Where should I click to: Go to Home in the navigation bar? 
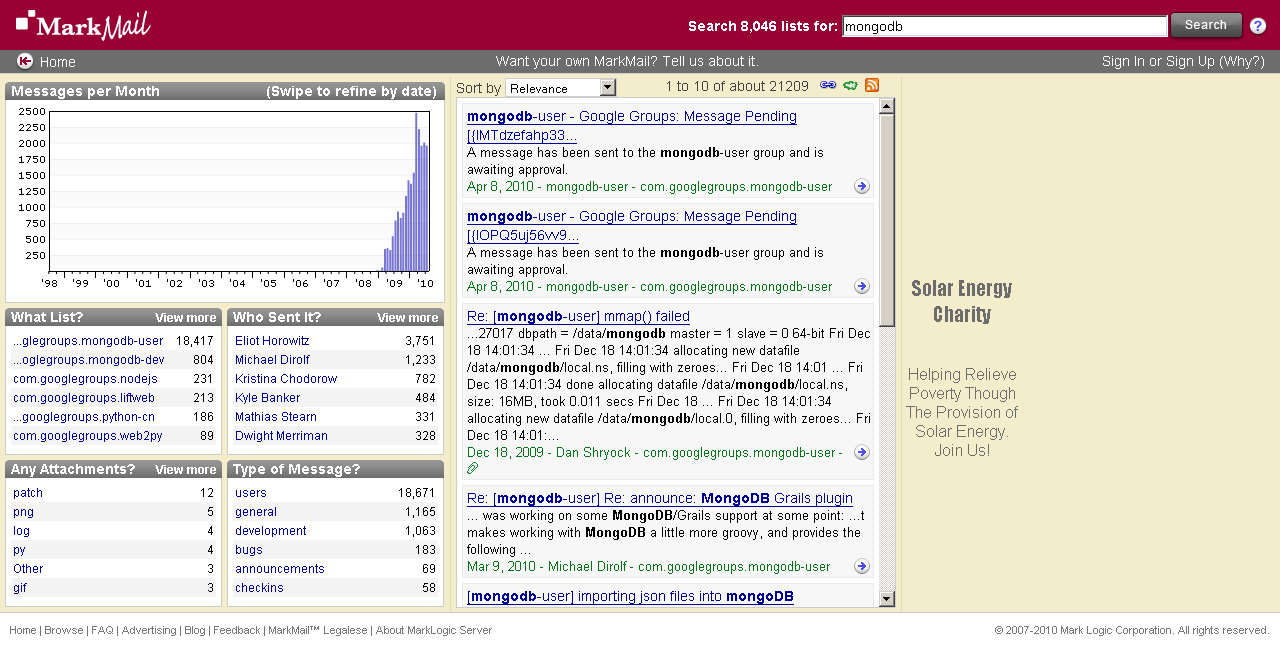(x=58, y=62)
